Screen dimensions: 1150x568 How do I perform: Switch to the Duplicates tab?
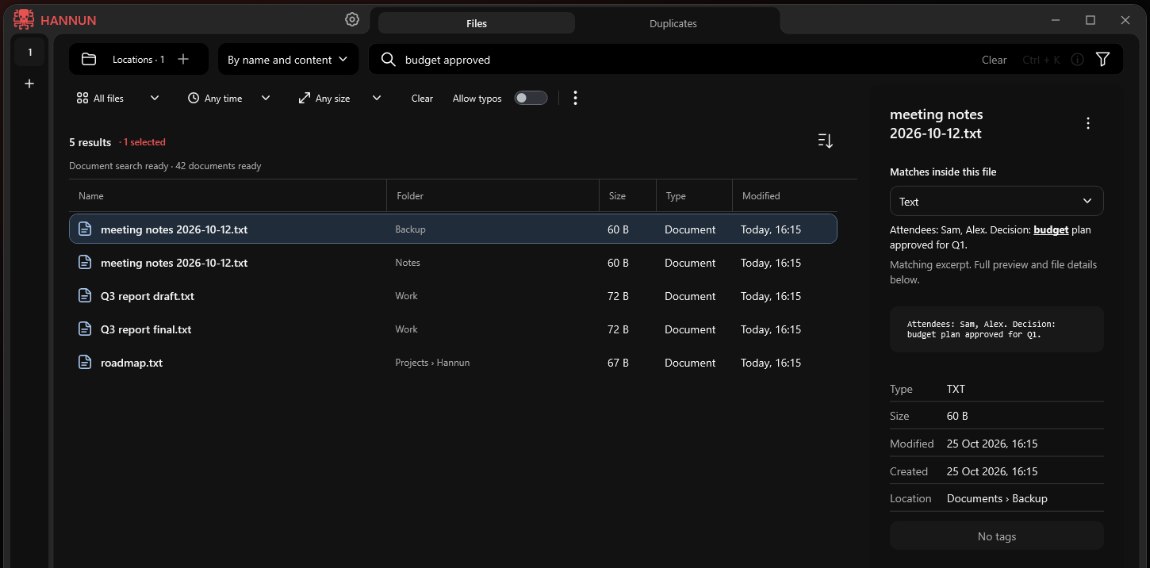[x=673, y=23]
